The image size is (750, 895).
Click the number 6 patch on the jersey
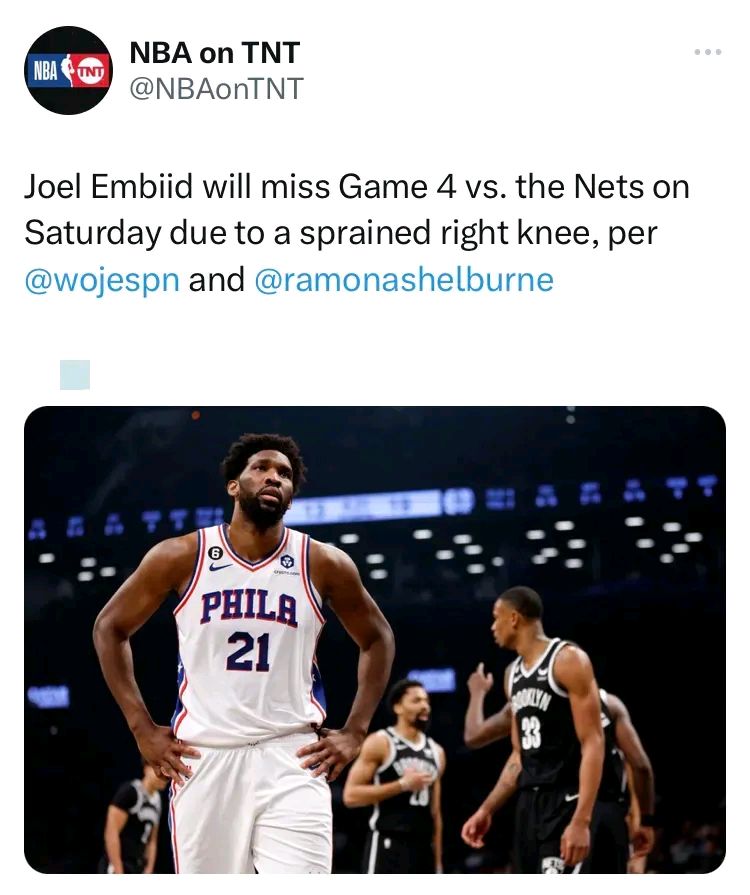215,552
